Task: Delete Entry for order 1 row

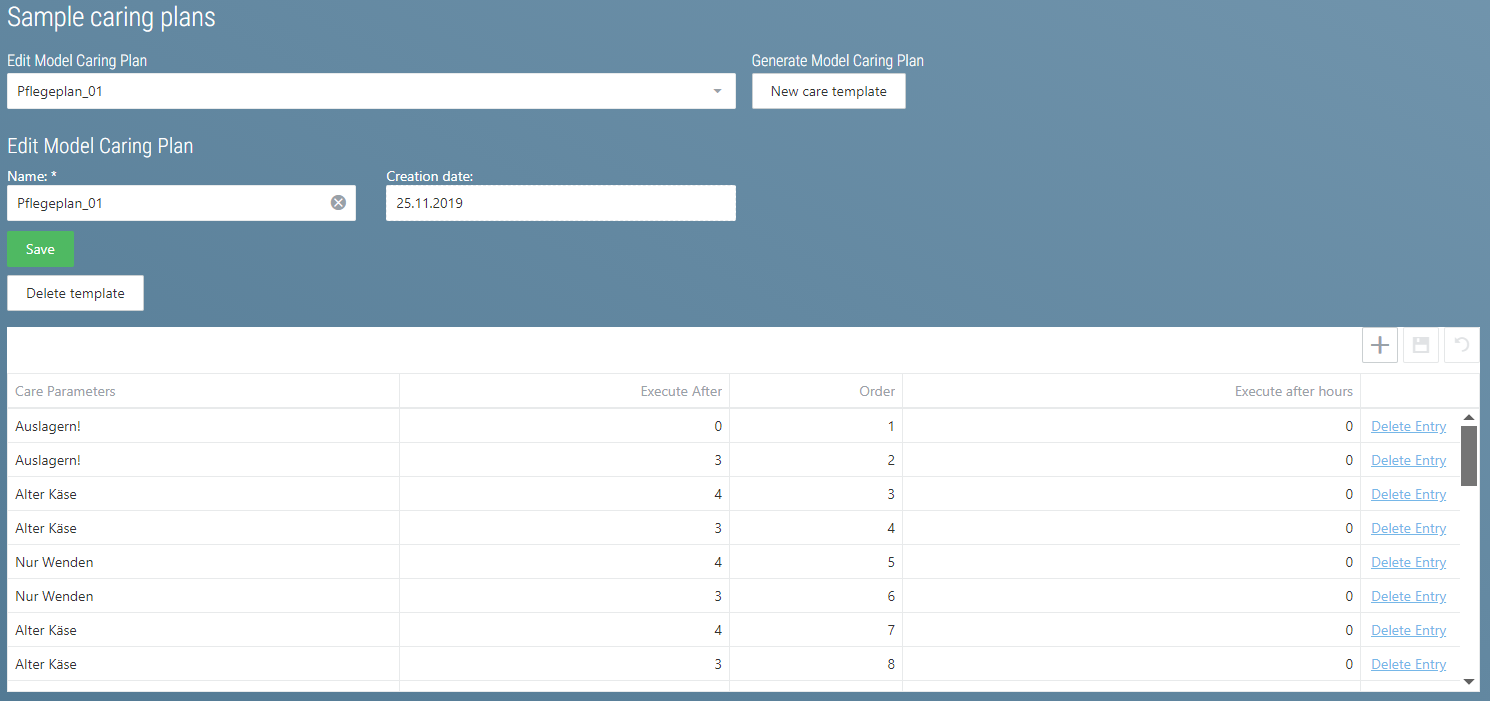Action: click(1408, 426)
